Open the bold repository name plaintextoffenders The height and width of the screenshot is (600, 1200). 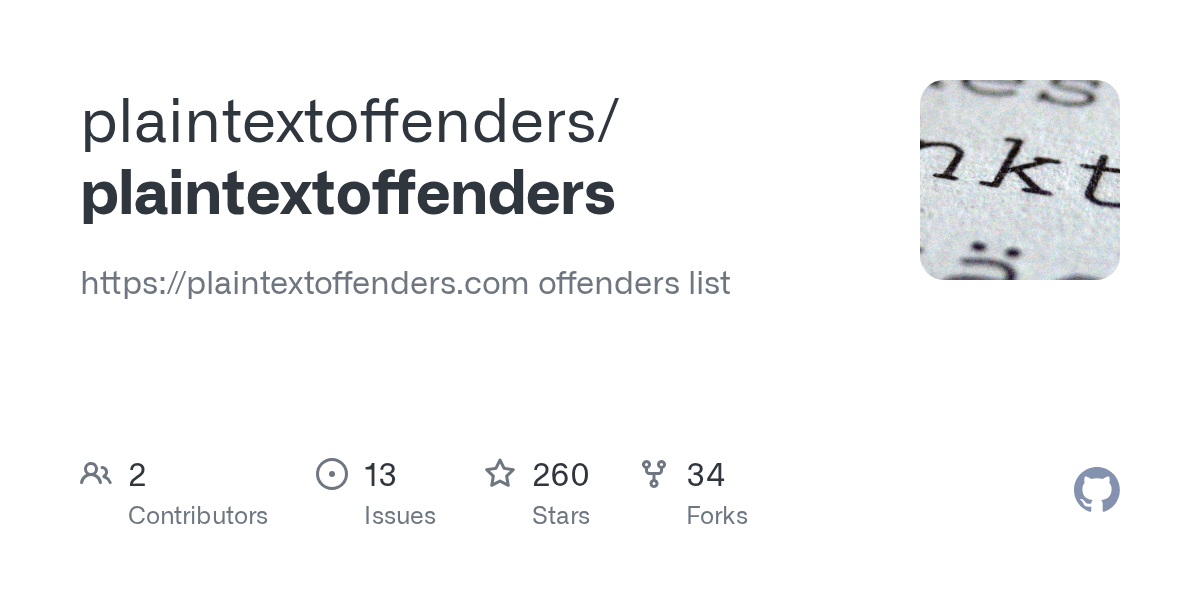pyautogui.click(x=348, y=194)
